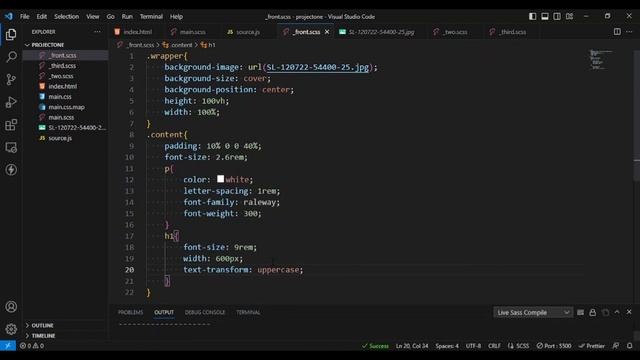
Task: Close the bottom panel
Action: pos(629,312)
